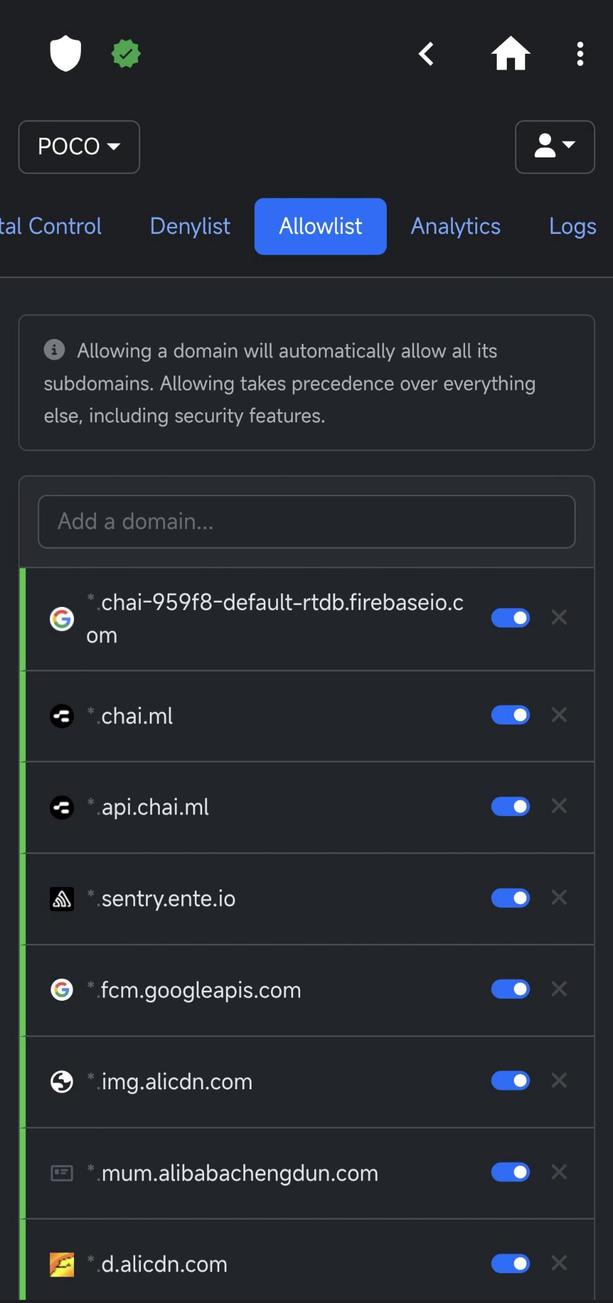This screenshot has width=613, height=1303.
Task: Click the globe icon next to img.alicdn.com
Action: pos(61,1080)
